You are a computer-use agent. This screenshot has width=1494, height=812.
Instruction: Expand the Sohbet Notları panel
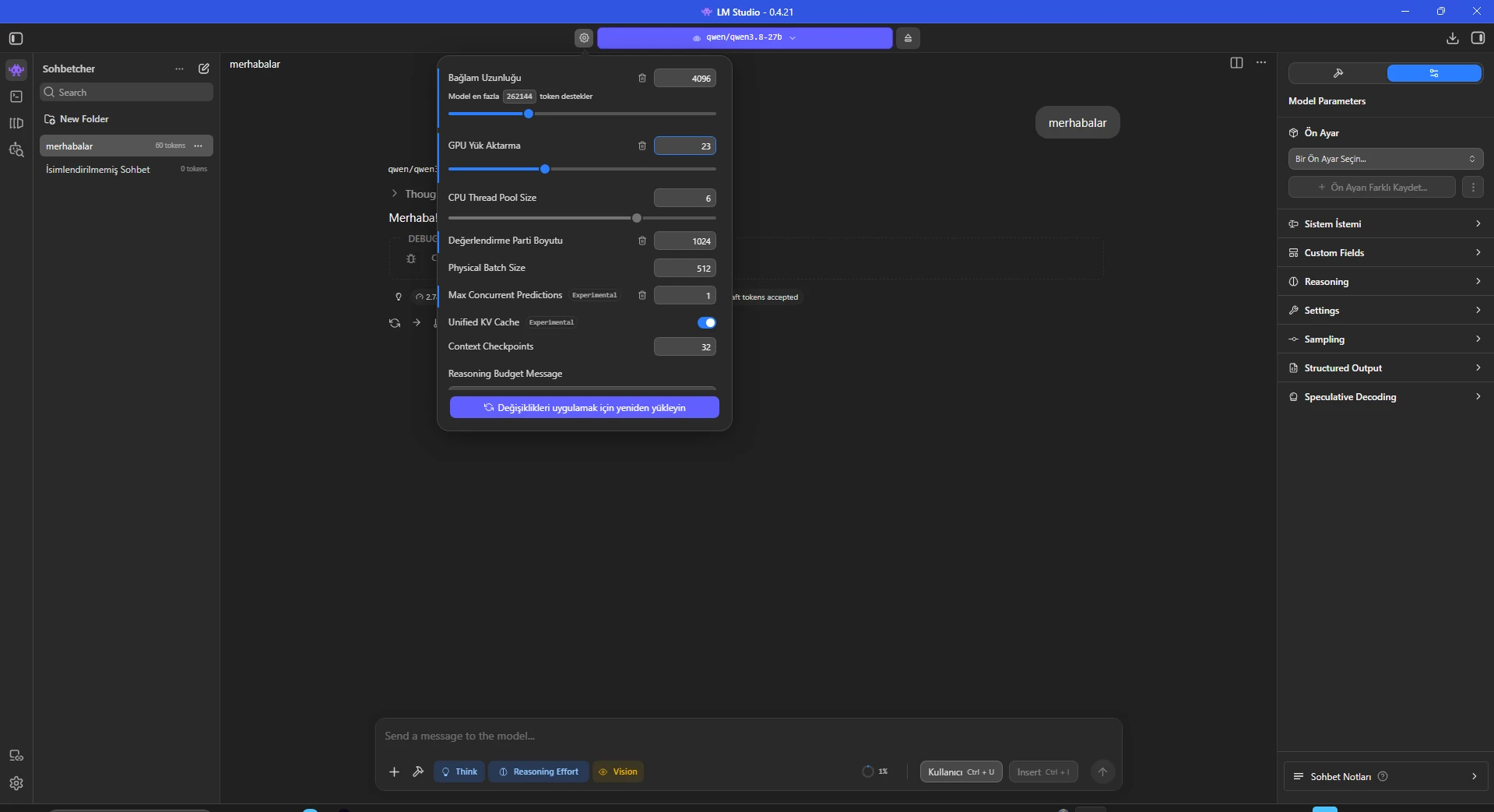pyautogui.click(x=1386, y=776)
